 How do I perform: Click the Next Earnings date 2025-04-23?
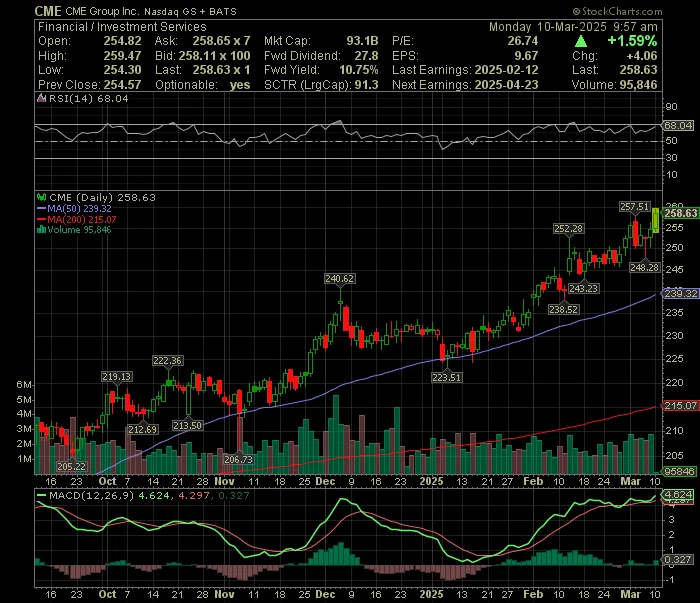[x=506, y=85]
